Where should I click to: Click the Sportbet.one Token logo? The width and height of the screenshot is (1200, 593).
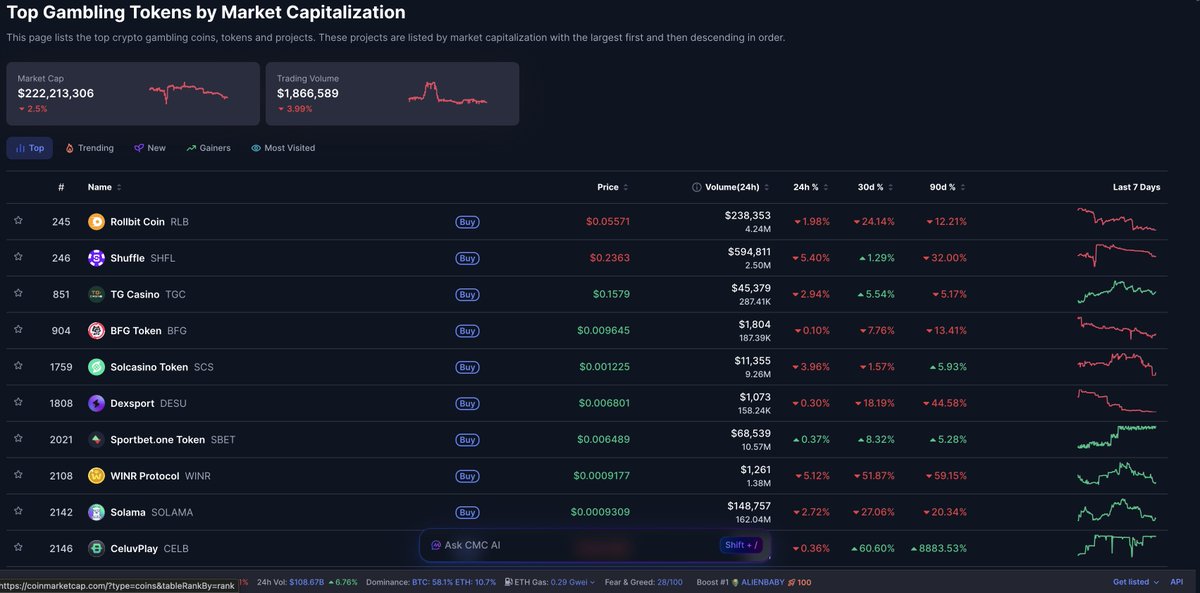(x=96, y=439)
